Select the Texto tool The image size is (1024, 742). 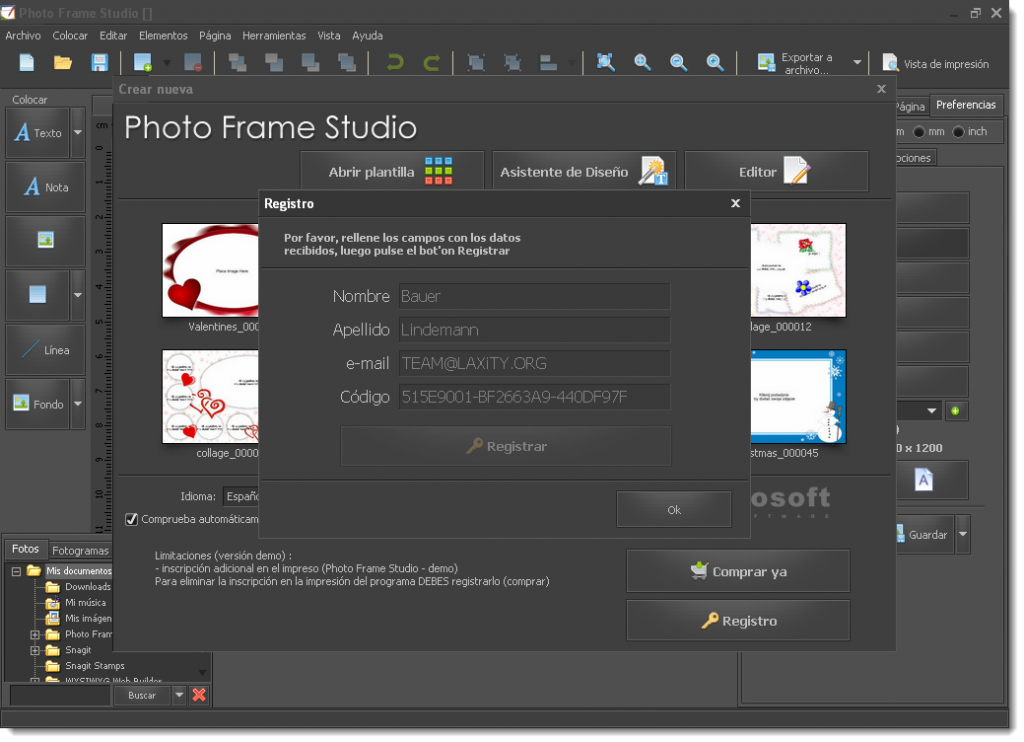(38, 133)
